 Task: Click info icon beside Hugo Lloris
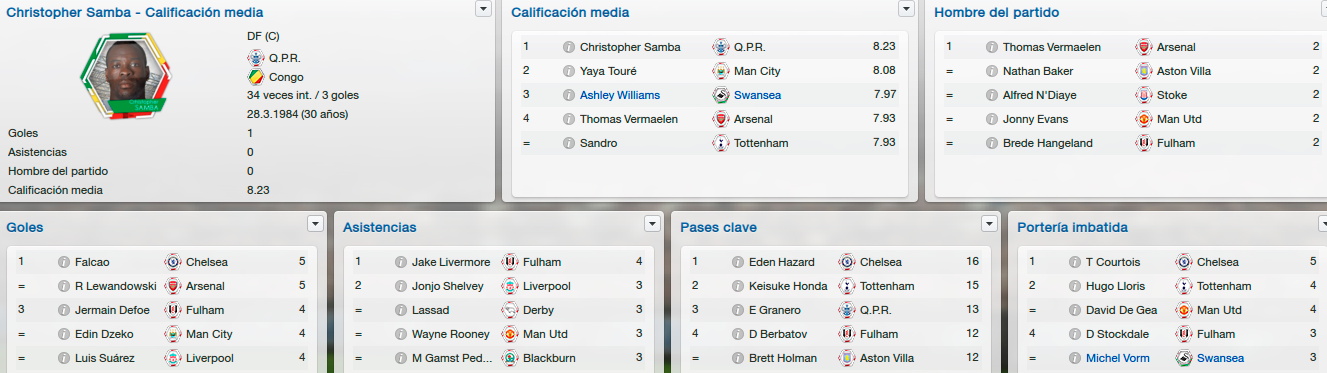[1075, 286]
